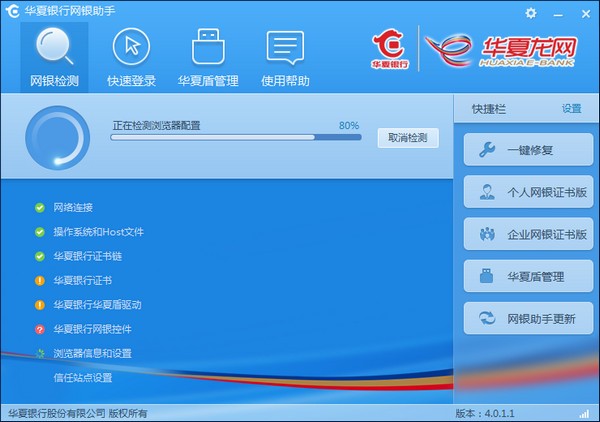Open 华夏盾管理 USB shield tab
The height and width of the screenshot is (422, 600).
[209, 57]
